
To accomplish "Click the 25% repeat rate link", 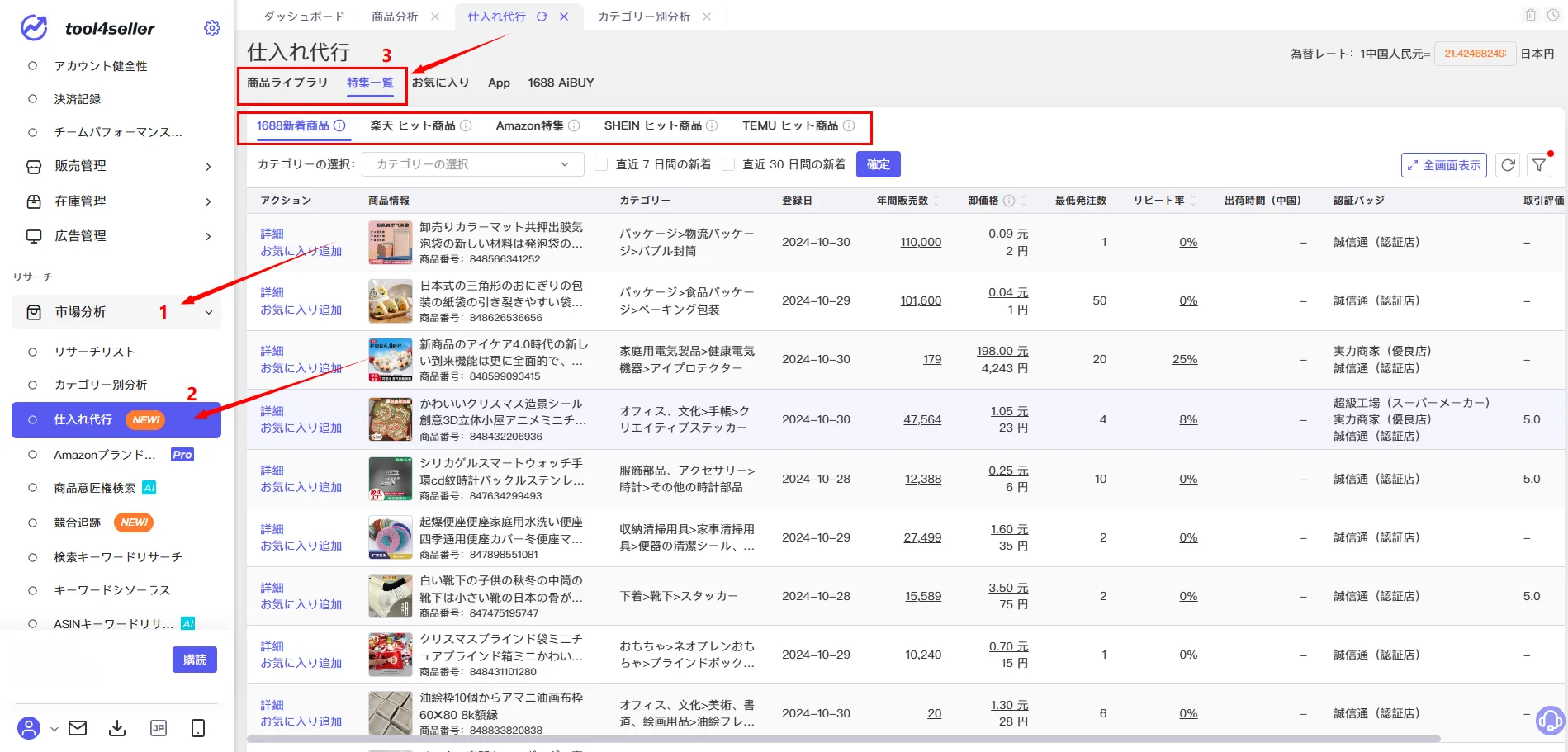I will [1185, 359].
